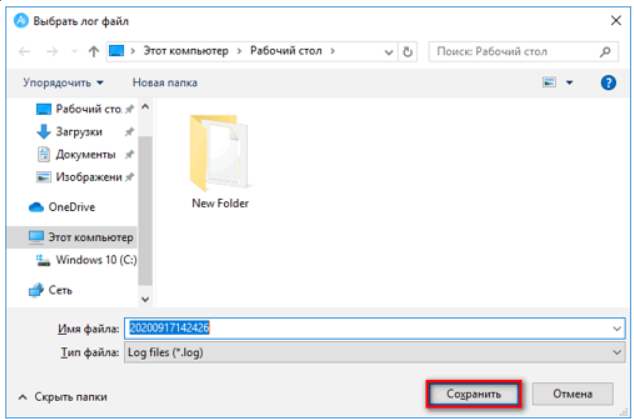Click the Отмена button
The image size is (634, 419).
(572, 394)
